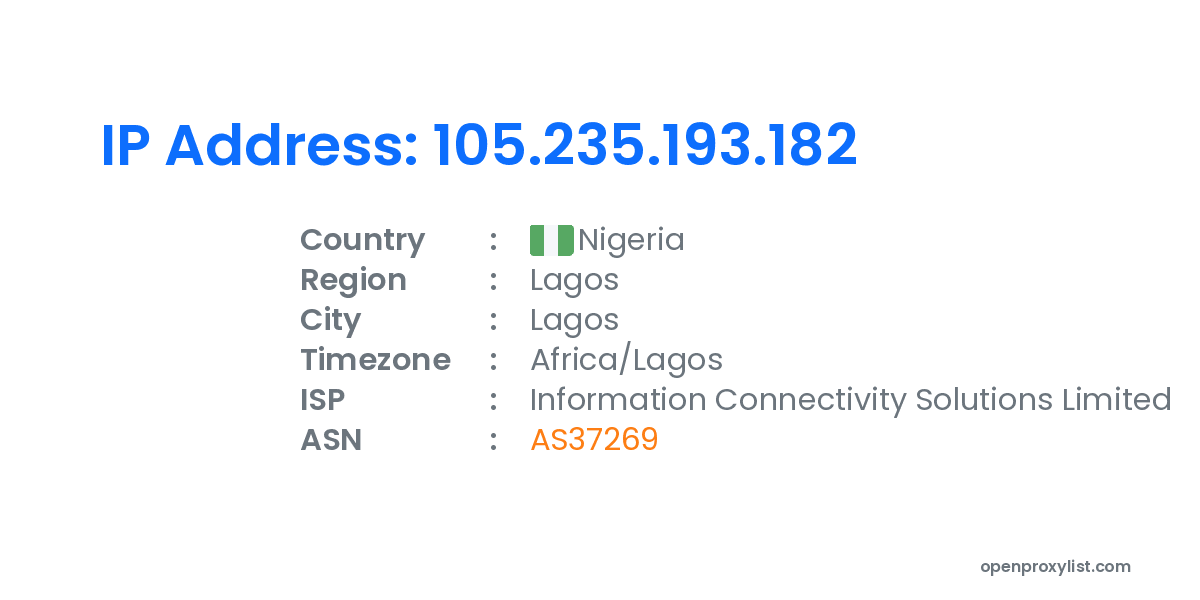Click the City label

330,320
